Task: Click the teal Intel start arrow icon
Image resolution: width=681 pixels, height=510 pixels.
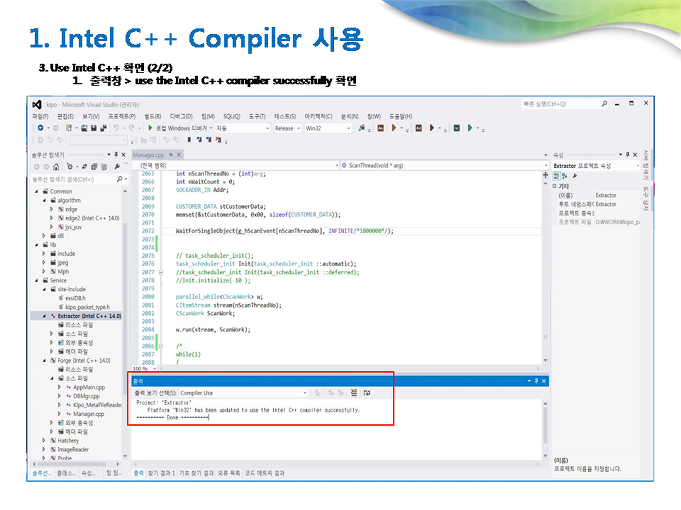Action: coord(470,128)
